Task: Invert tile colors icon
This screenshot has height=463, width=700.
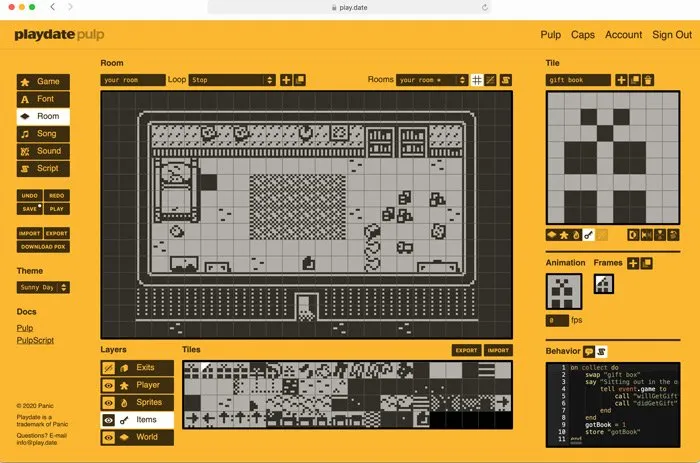Action: click(632, 234)
